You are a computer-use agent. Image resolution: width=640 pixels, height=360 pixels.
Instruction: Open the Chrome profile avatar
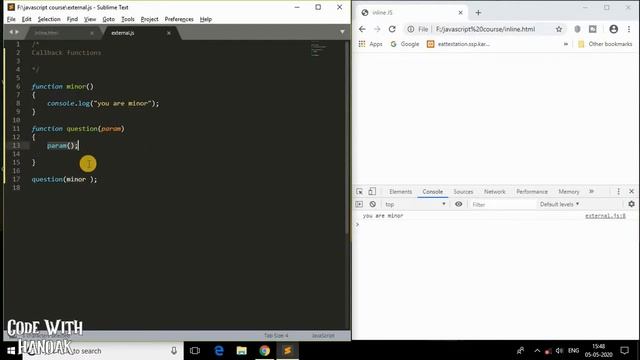coord(613,29)
